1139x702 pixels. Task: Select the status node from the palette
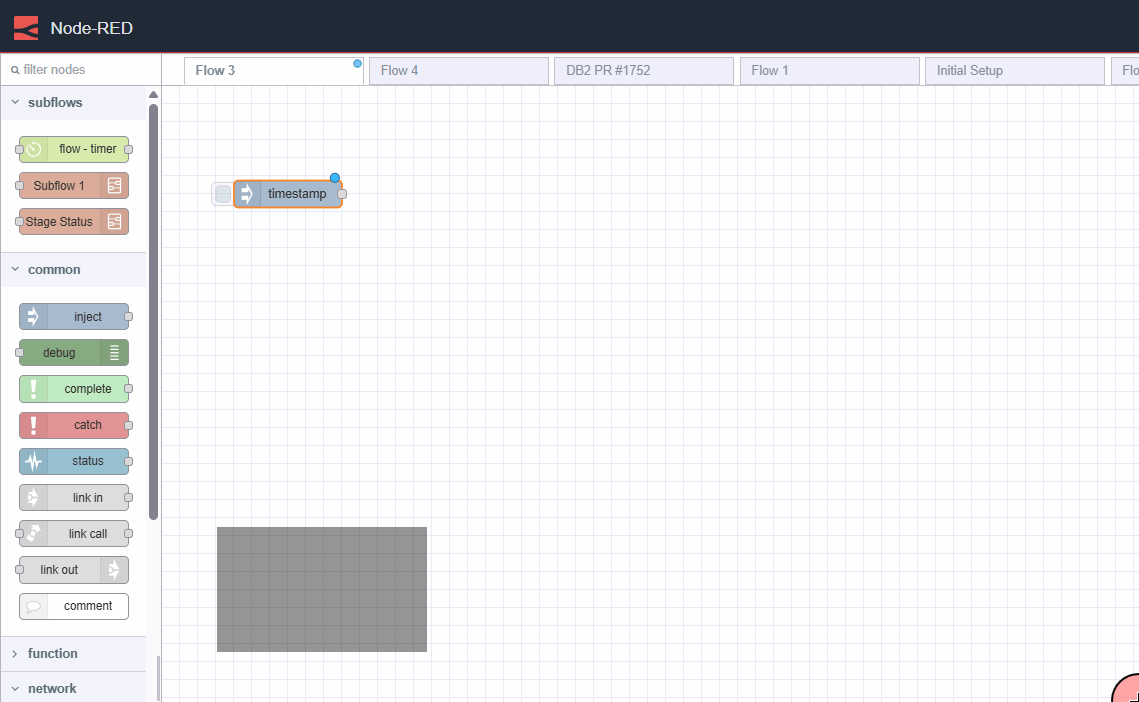coord(75,461)
